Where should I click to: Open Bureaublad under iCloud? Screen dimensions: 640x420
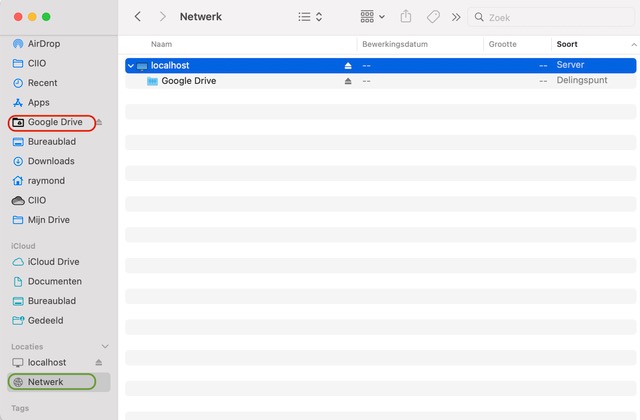[x=44, y=301]
